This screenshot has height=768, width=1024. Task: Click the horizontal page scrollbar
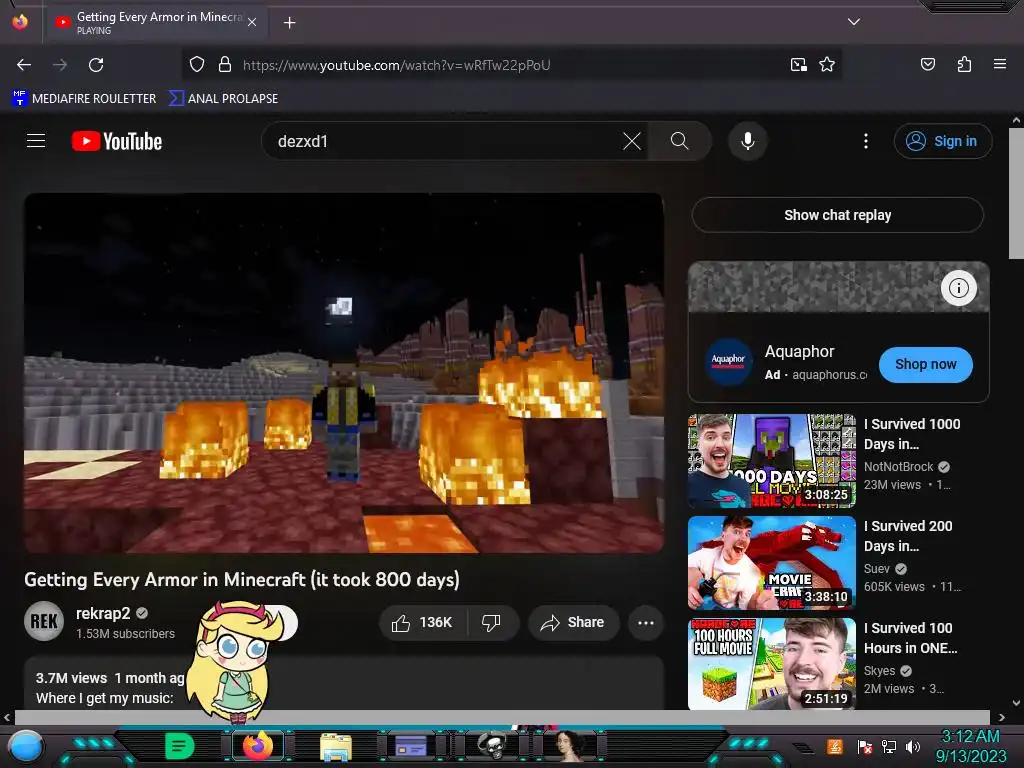click(x=502, y=717)
